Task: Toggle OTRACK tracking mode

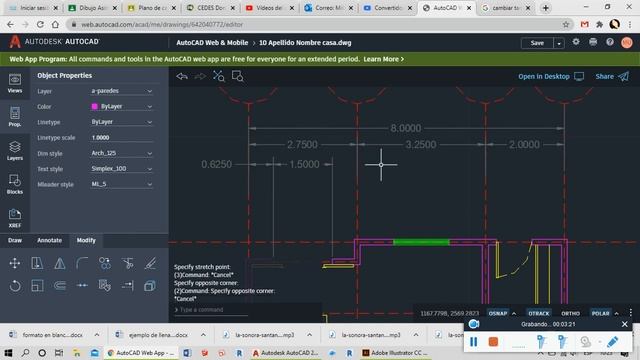Action: (539, 313)
